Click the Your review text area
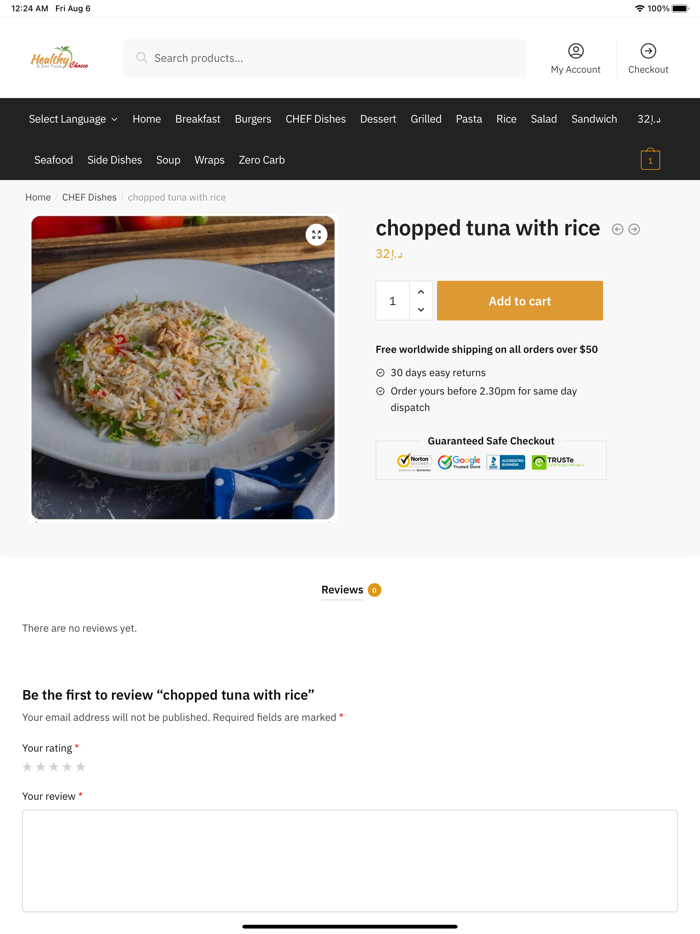Image resolution: width=700 pixels, height=934 pixels. [x=350, y=860]
